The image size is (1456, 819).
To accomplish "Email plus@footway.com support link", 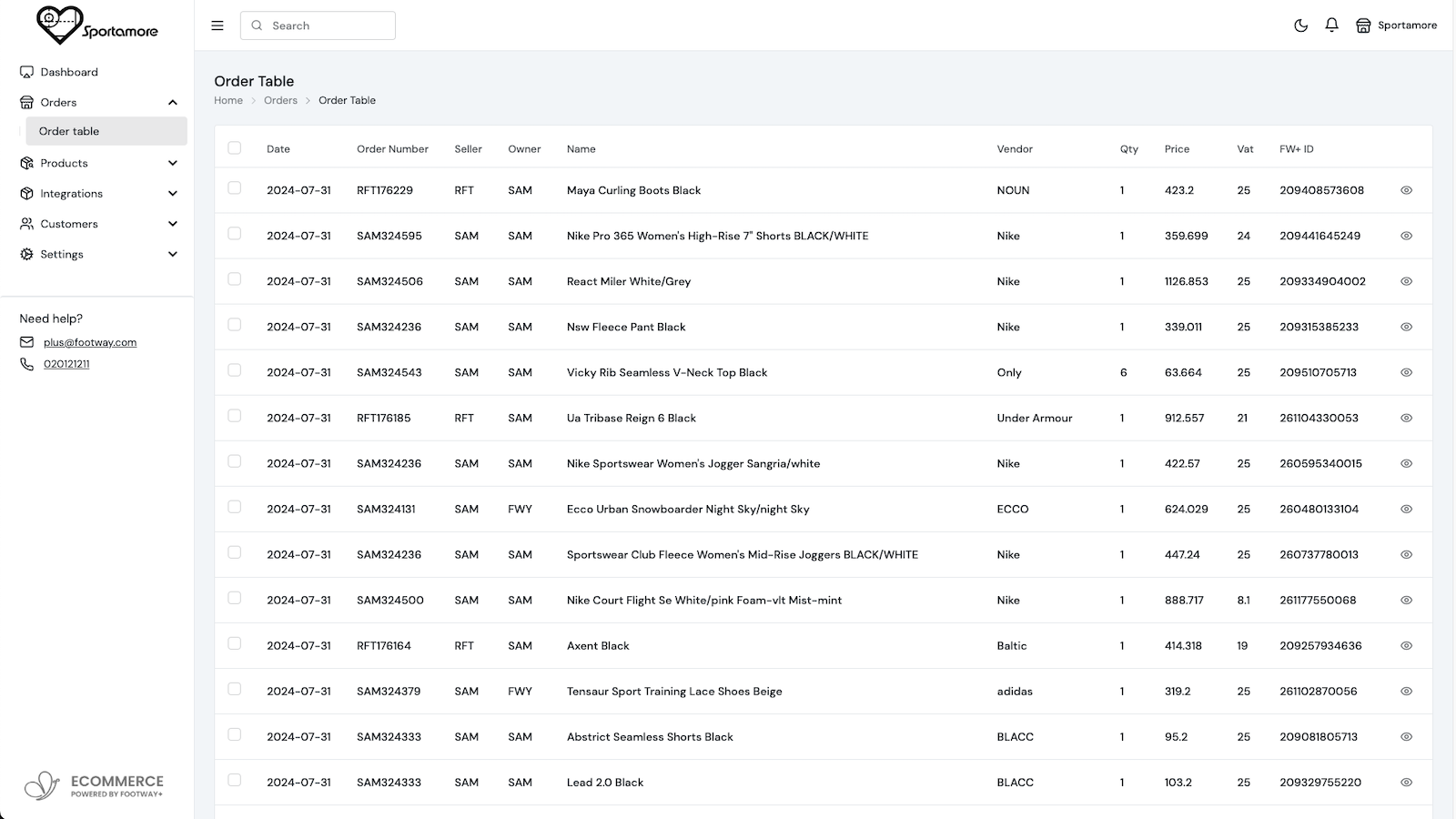I will tap(90, 342).
